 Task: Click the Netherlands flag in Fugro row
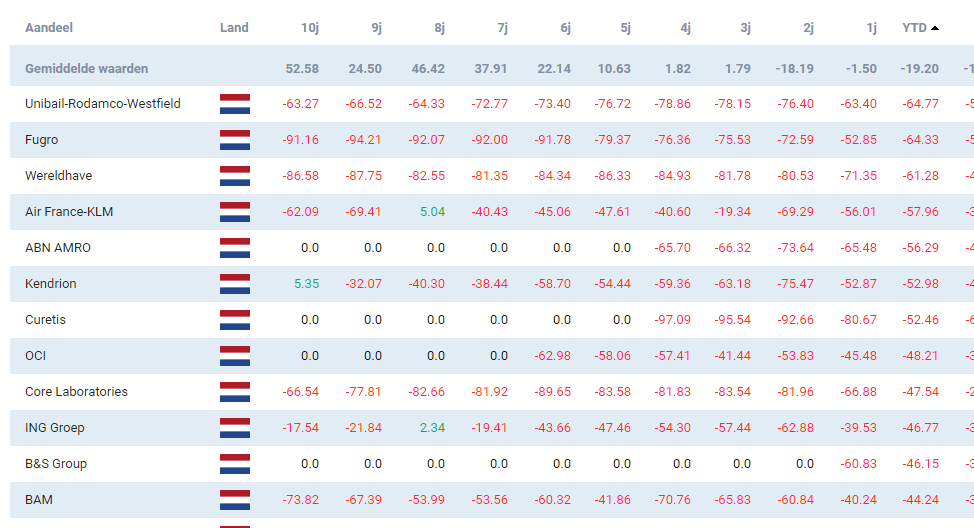(235, 140)
